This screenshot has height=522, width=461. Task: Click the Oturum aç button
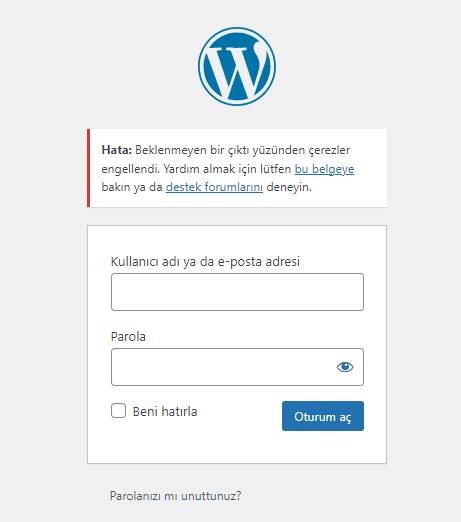(323, 416)
